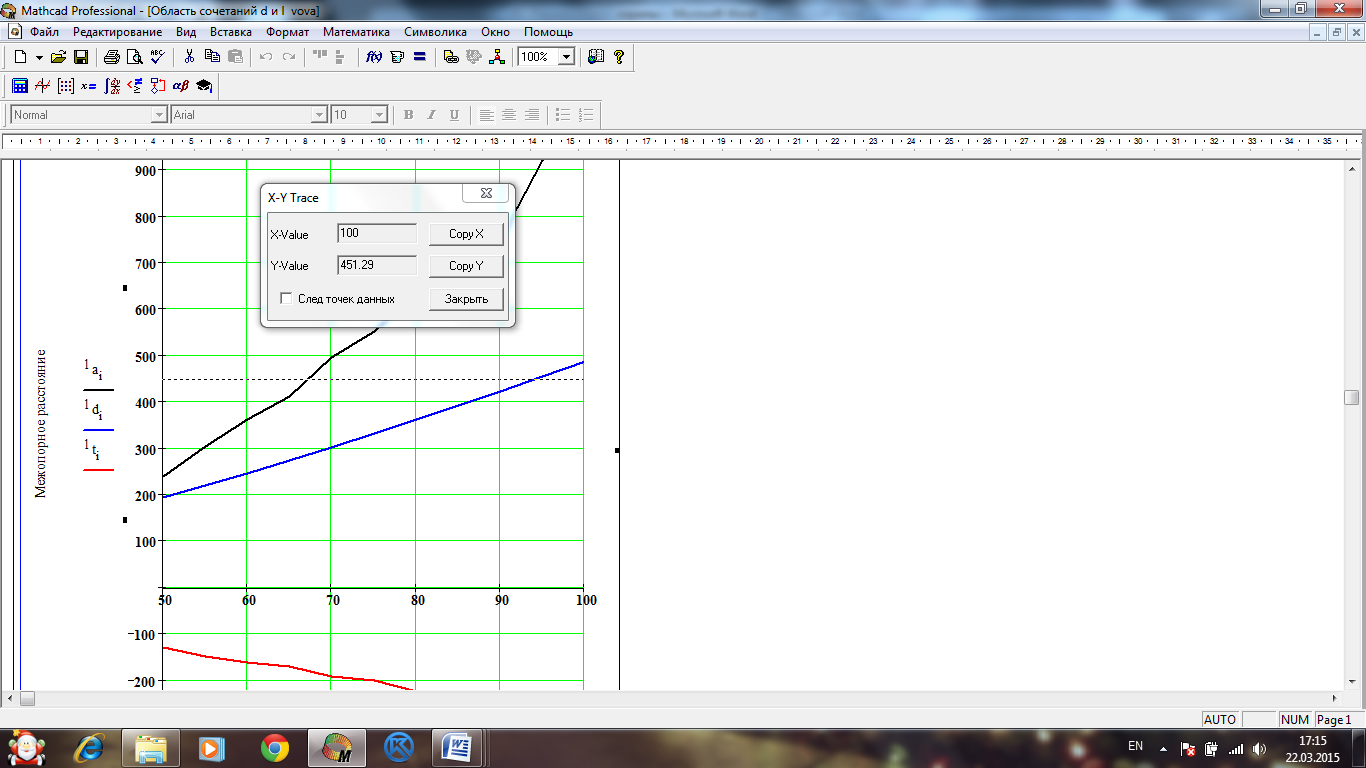The height and width of the screenshot is (768, 1366).
Task: Click the Calculate equals-sign icon
Action: click(x=419, y=57)
